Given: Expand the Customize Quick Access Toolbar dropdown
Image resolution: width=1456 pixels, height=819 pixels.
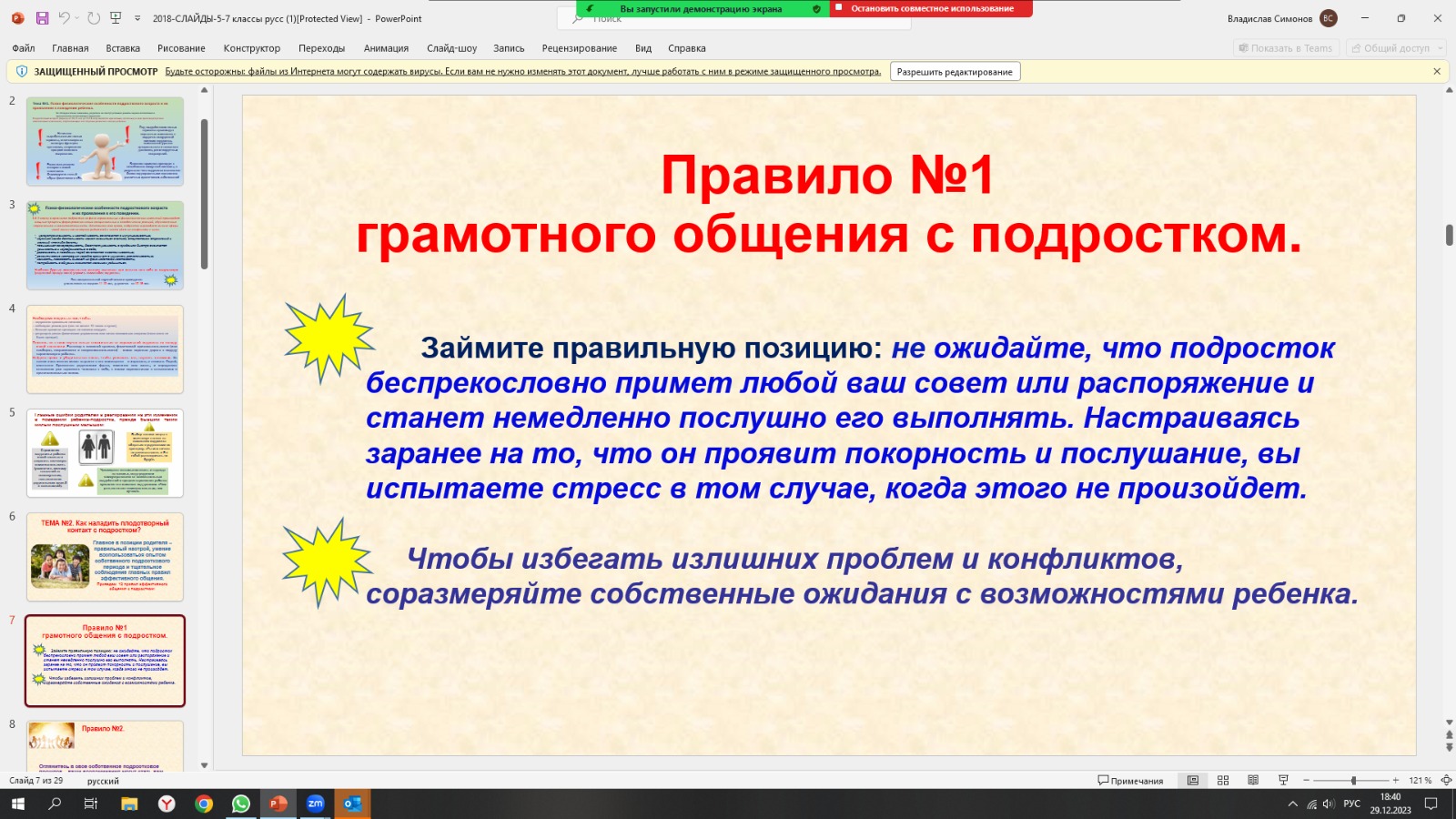Looking at the screenshot, I should [x=137, y=18].
